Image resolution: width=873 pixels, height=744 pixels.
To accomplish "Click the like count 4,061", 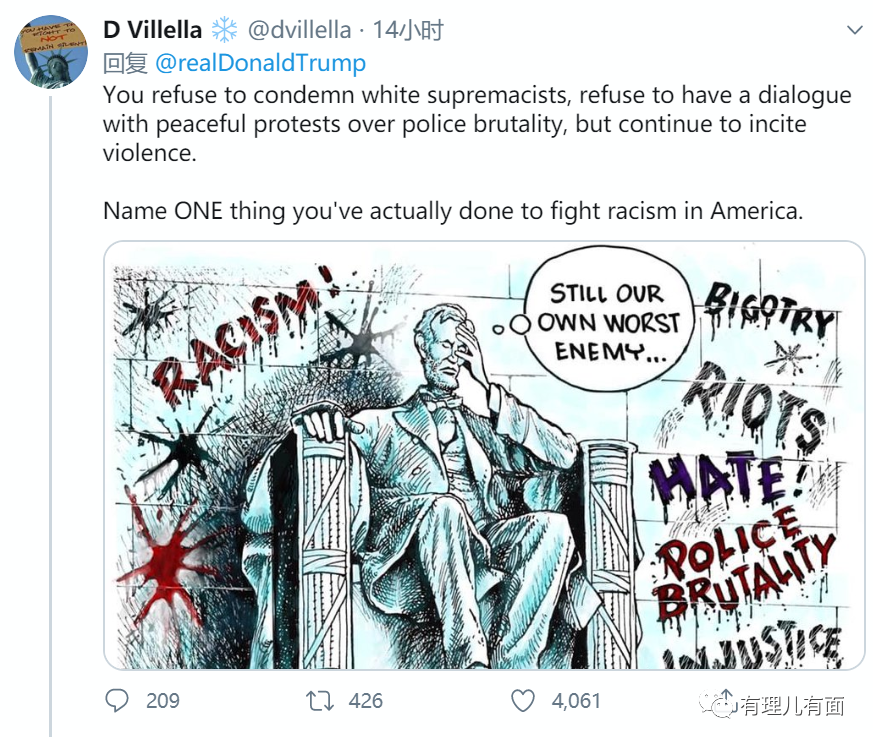I will click(x=576, y=701).
